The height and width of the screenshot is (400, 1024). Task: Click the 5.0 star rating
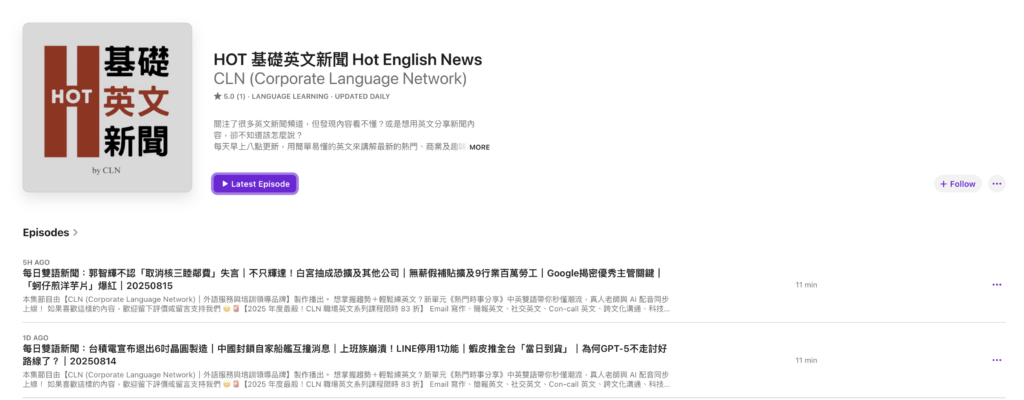230,96
